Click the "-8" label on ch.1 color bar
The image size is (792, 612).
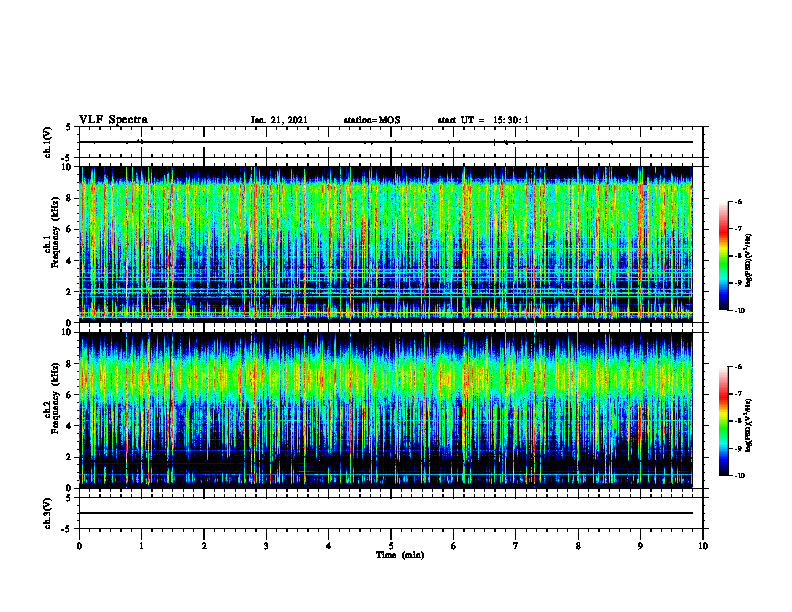738,256
